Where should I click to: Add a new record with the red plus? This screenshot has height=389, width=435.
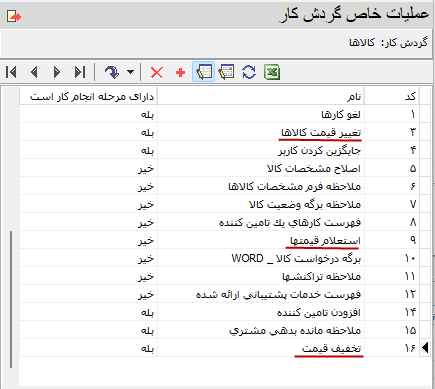pyautogui.click(x=180, y=72)
